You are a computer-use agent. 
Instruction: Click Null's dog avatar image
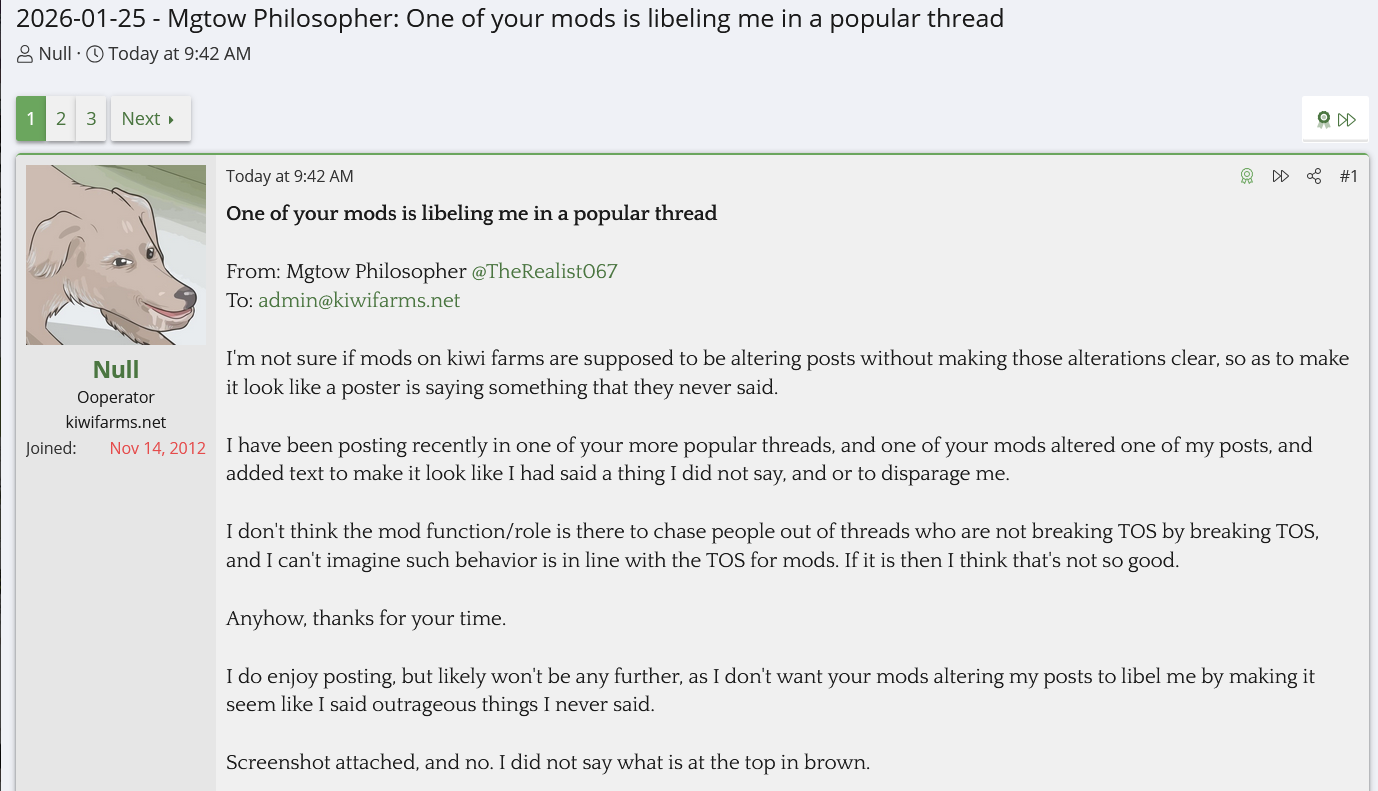[116, 255]
